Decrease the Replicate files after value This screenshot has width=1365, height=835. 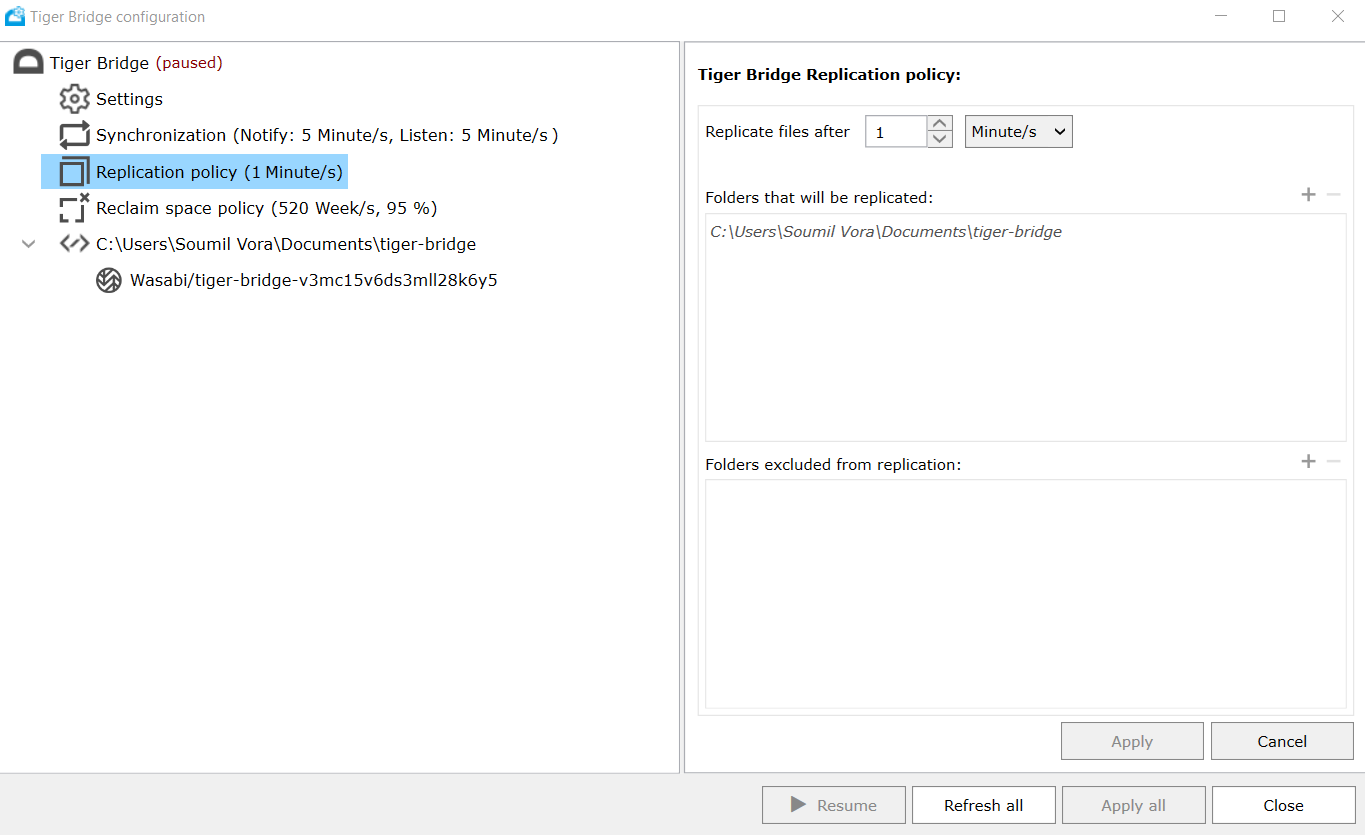[x=940, y=140]
